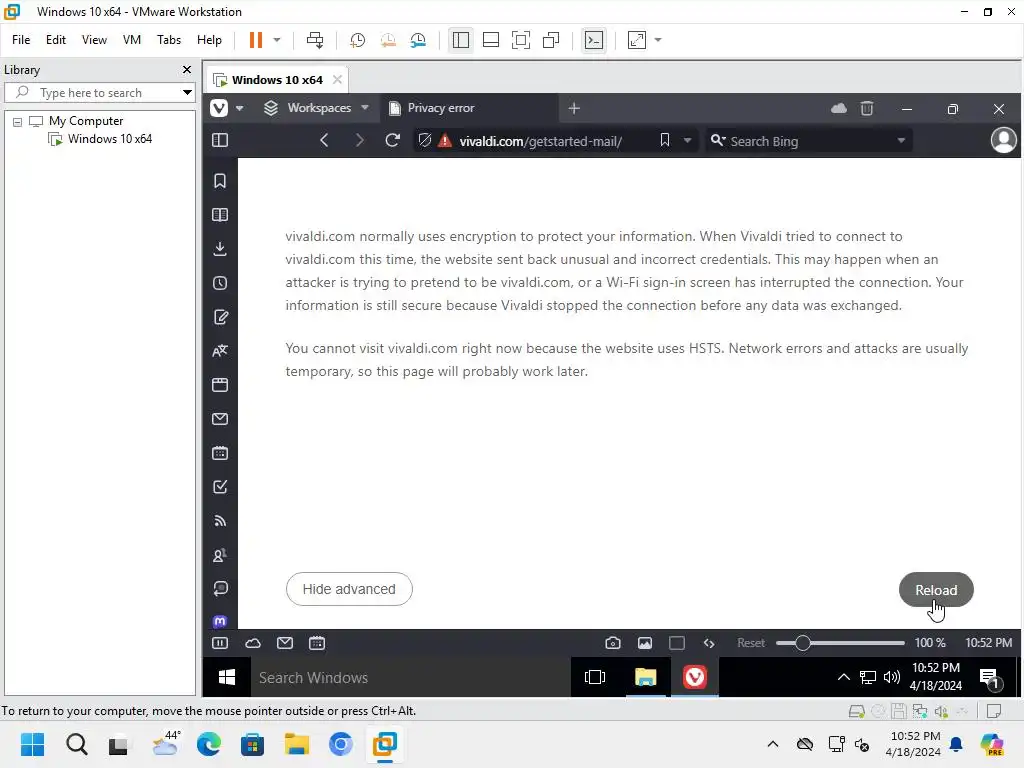
Task: Open Vivaldi sync cloud icon in tab bar
Action: (x=839, y=108)
